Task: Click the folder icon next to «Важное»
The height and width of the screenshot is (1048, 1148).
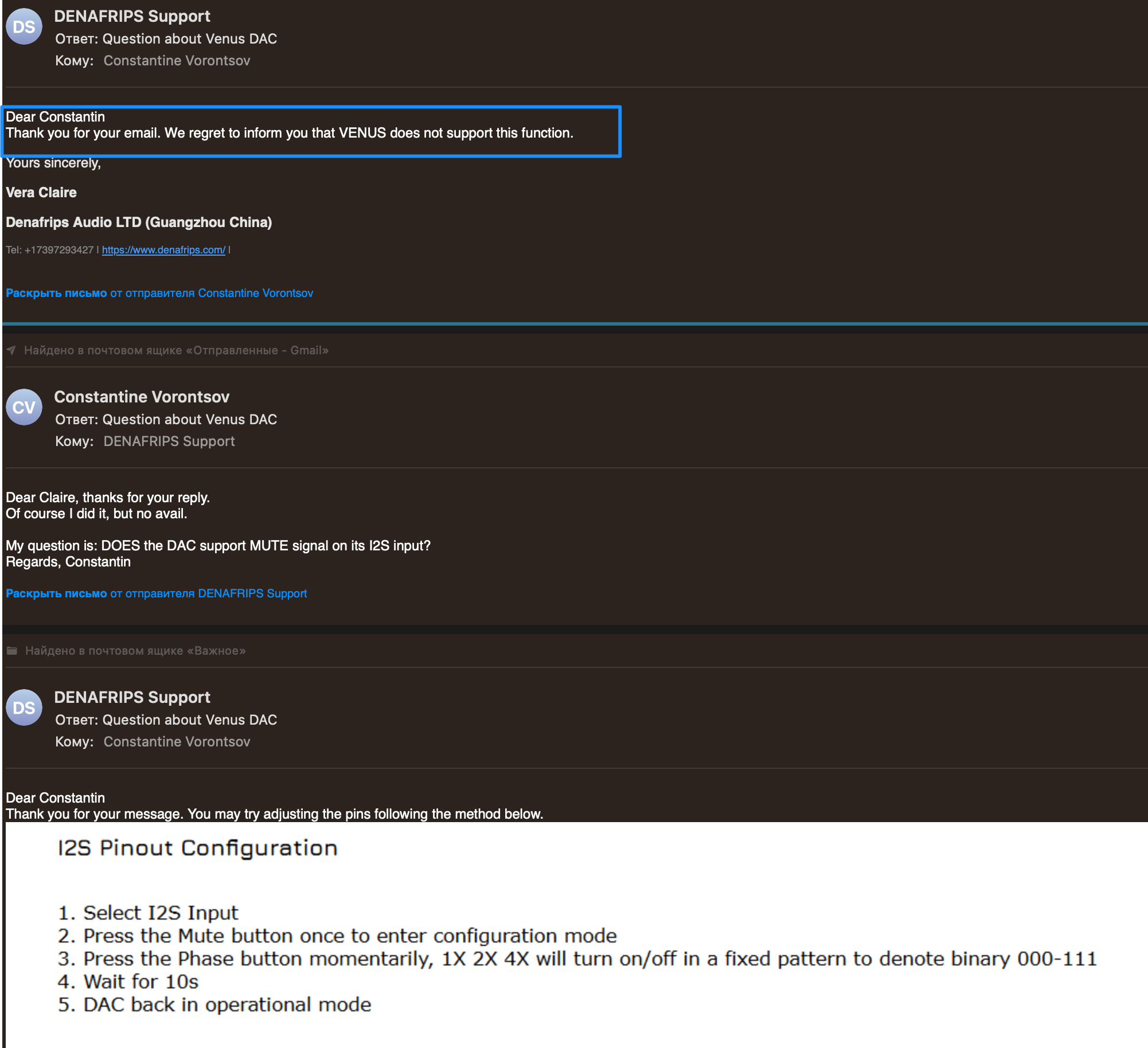Action: pos(12,651)
